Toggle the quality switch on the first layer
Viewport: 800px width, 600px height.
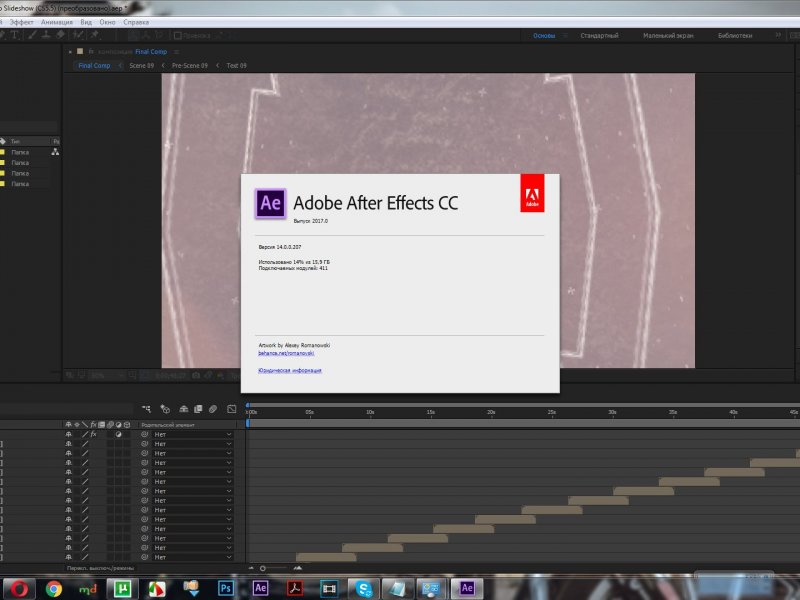[85, 434]
